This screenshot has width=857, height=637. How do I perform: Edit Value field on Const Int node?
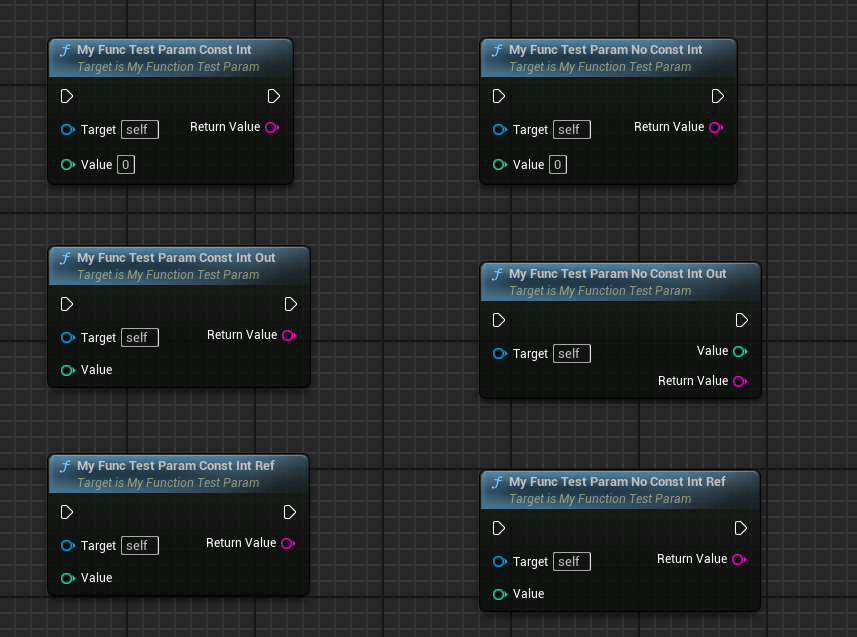click(x=126, y=164)
